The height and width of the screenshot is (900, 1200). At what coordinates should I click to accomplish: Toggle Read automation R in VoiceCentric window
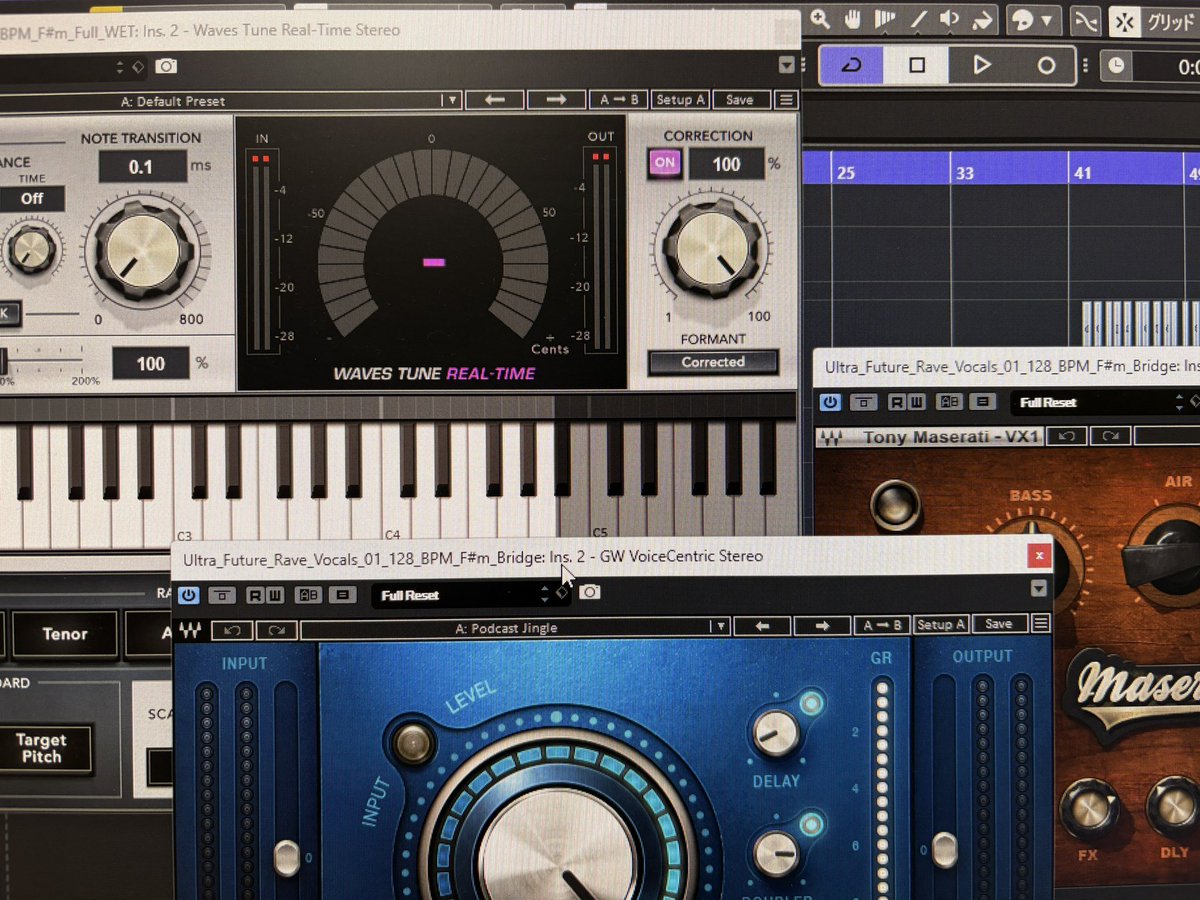coord(255,595)
